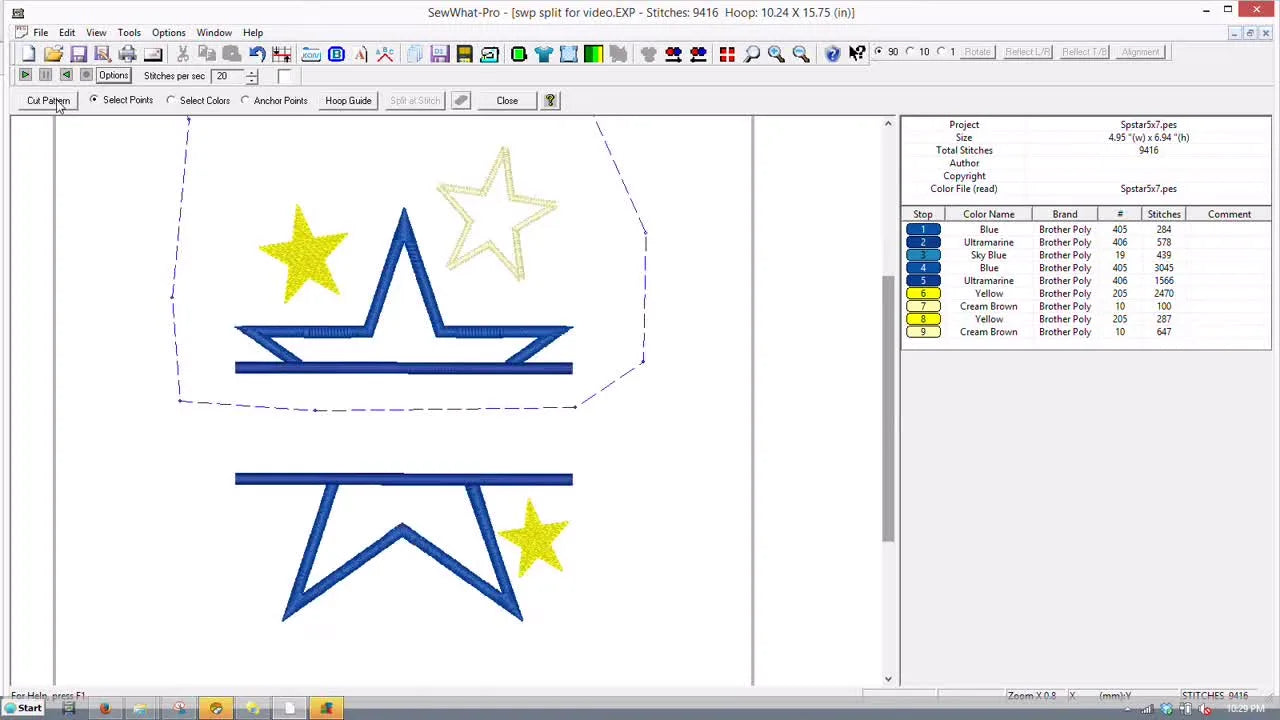Screen dimensions: 1280x720
Task: Click the canvas vertical scrollbar thumb
Action: point(888,408)
